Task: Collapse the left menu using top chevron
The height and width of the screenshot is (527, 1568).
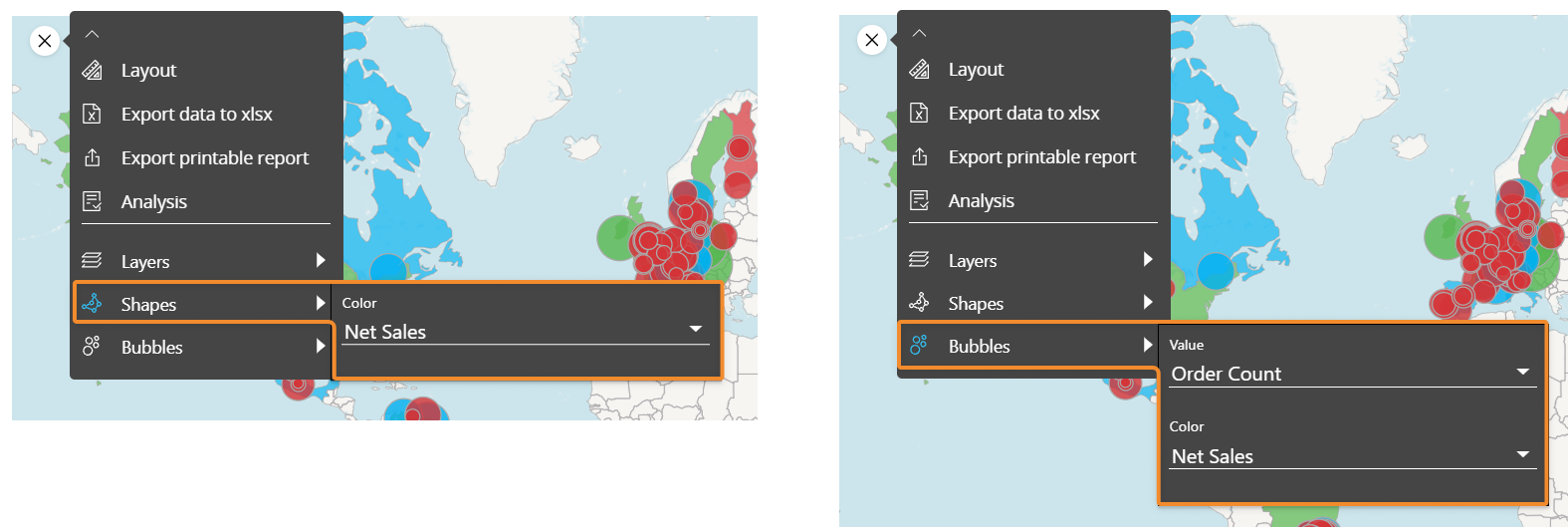Action: (x=92, y=34)
